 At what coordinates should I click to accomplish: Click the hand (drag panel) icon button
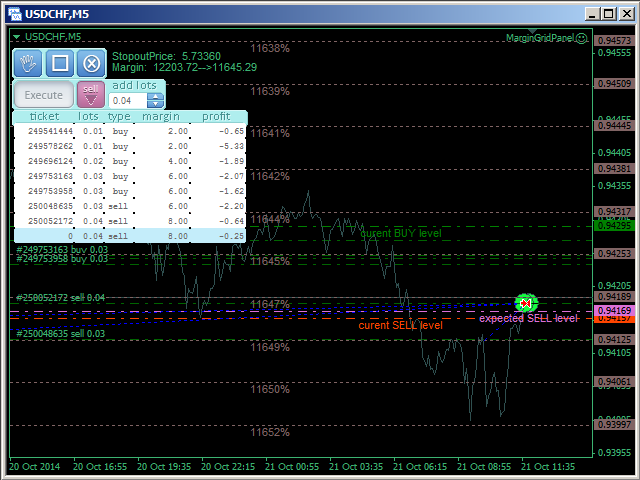[28, 63]
